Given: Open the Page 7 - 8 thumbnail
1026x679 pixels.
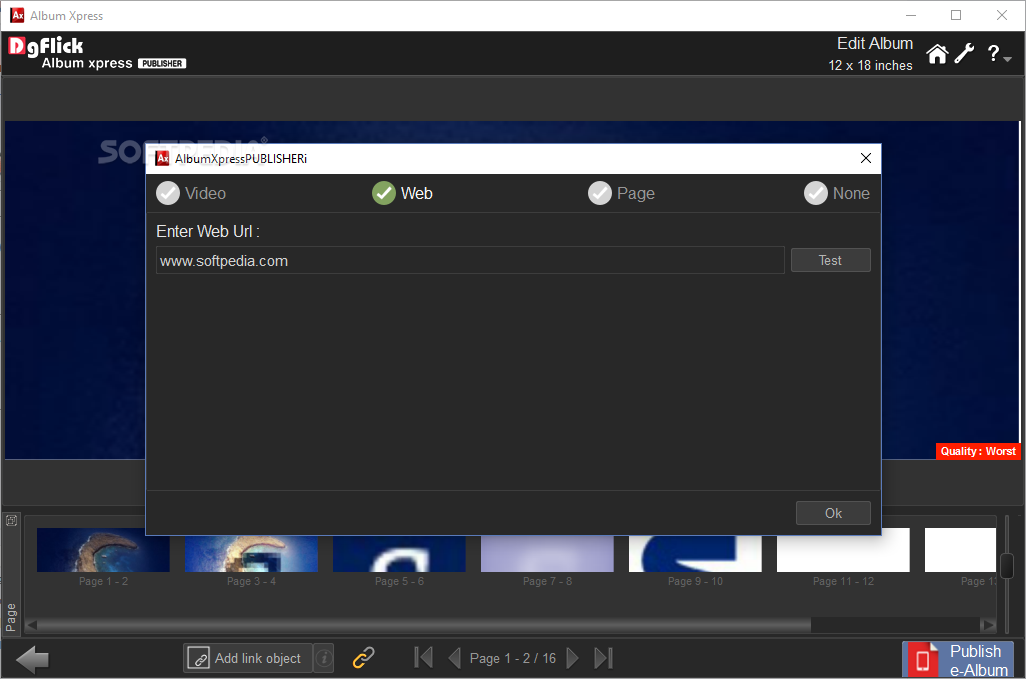Looking at the screenshot, I should tap(547, 553).
